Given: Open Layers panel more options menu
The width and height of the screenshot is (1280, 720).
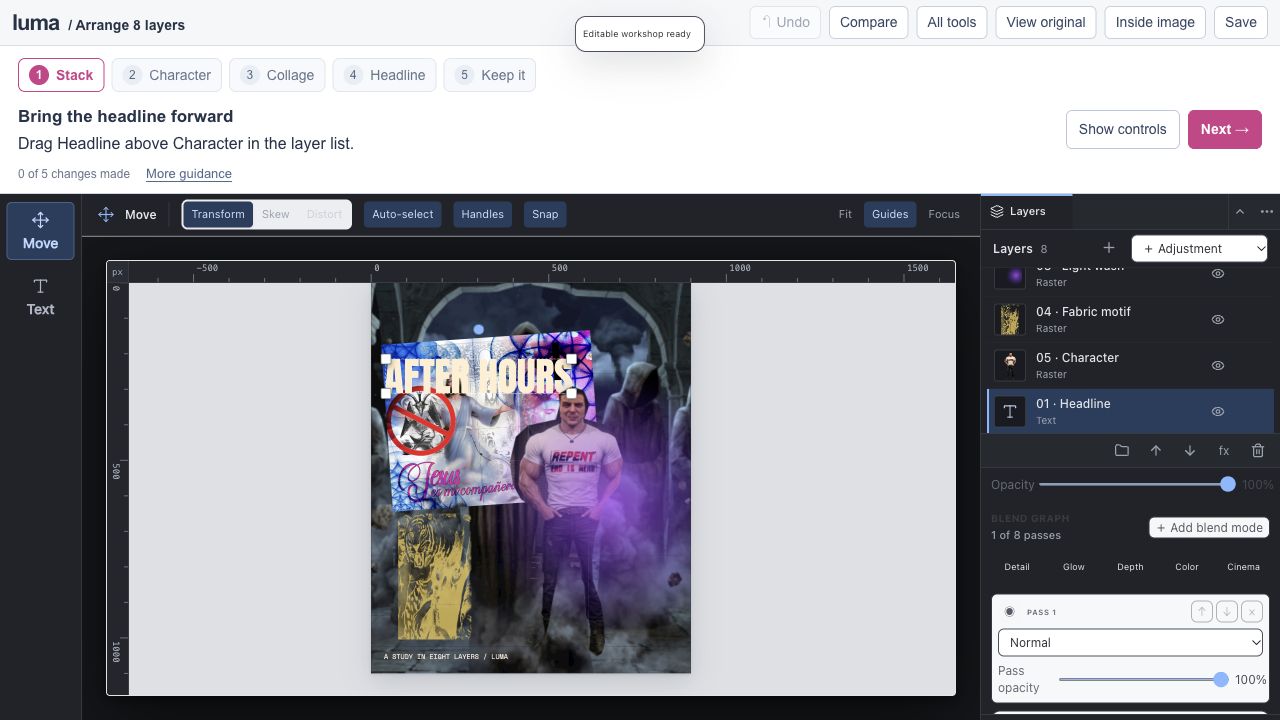Looking at the screenshot, I should (1267, 211).
